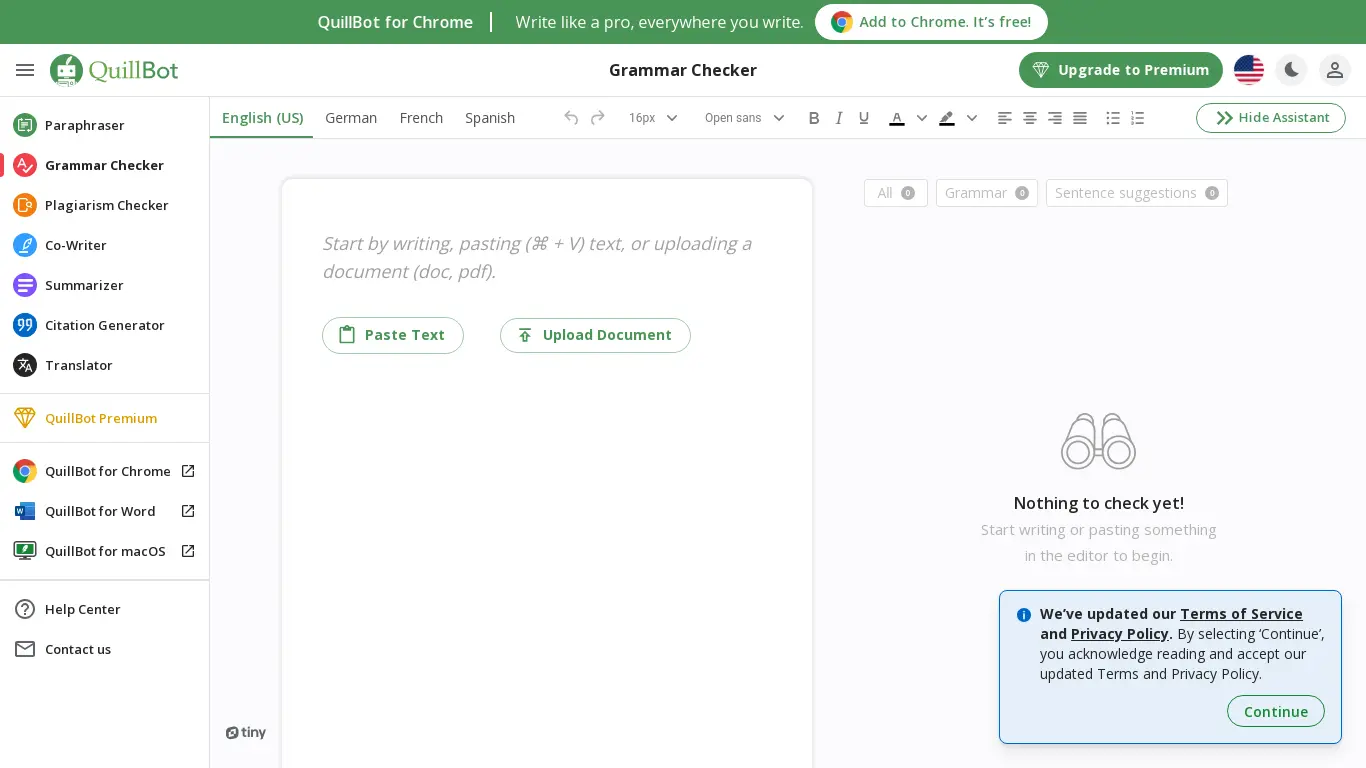Click the Upload Document button
Screen dimensions: 1366x768
595,335
